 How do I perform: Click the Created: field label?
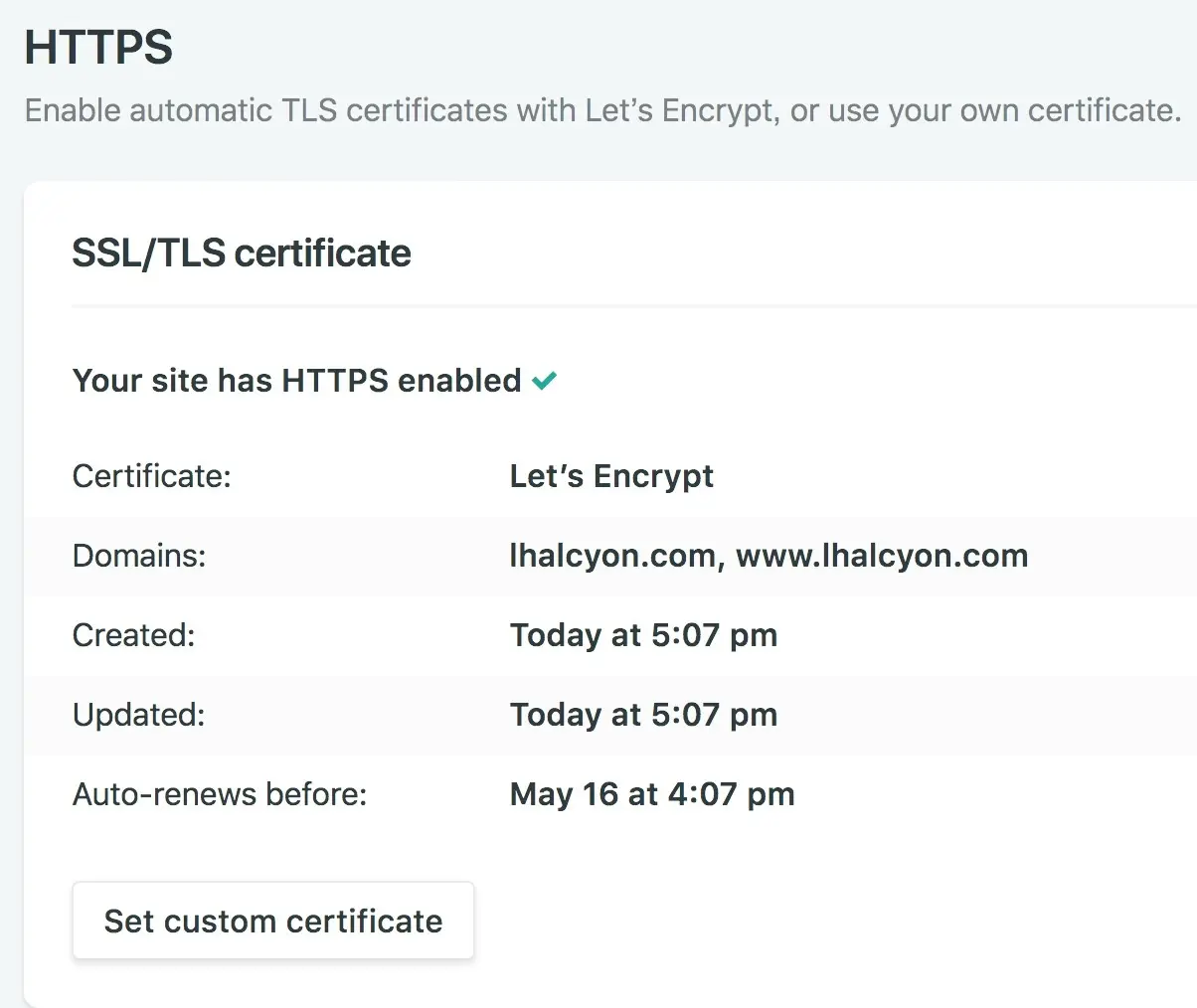click(x=134, y=635)
